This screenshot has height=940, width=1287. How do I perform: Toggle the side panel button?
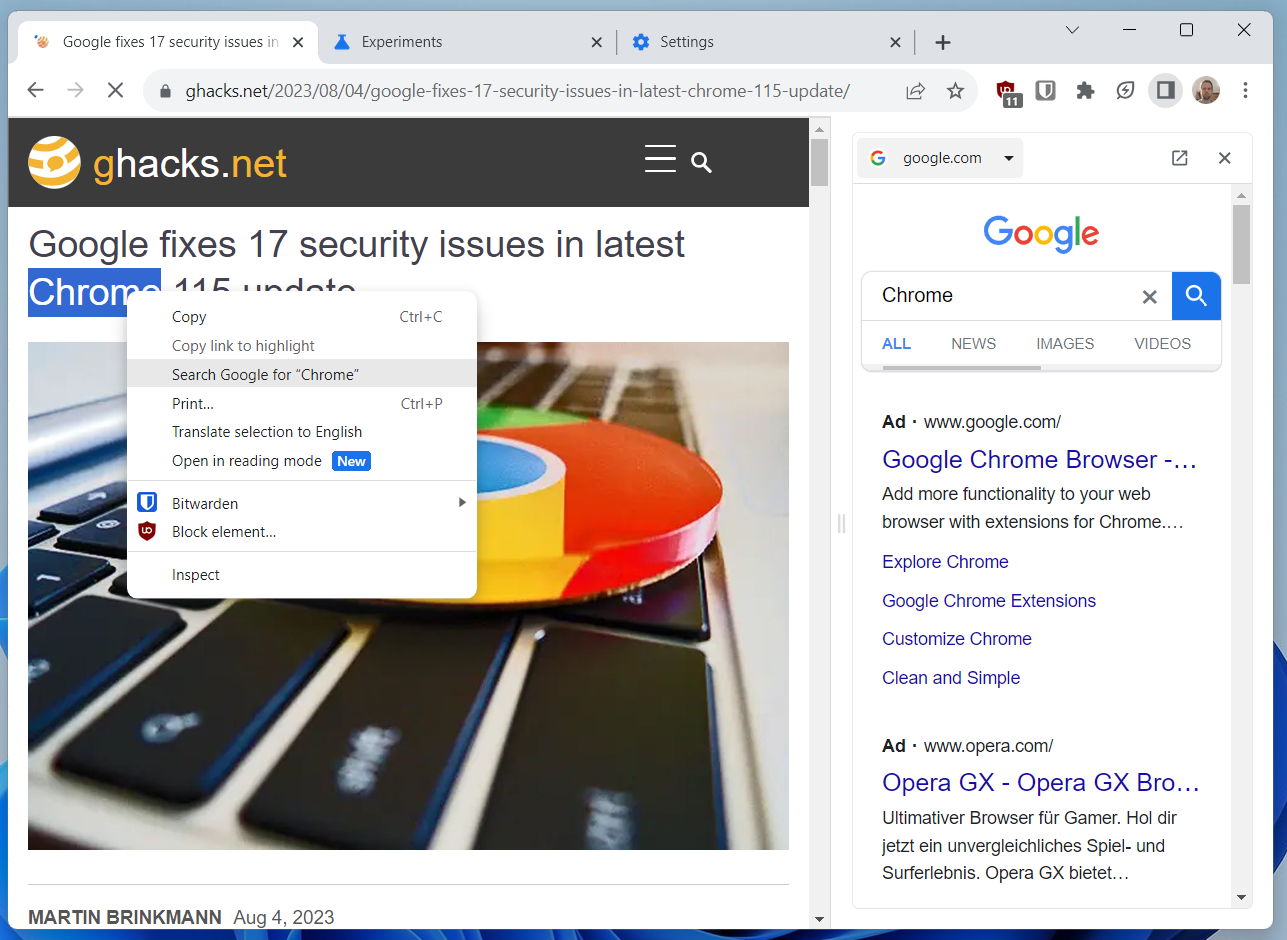pyautogui.click(x=1165, y=91)
